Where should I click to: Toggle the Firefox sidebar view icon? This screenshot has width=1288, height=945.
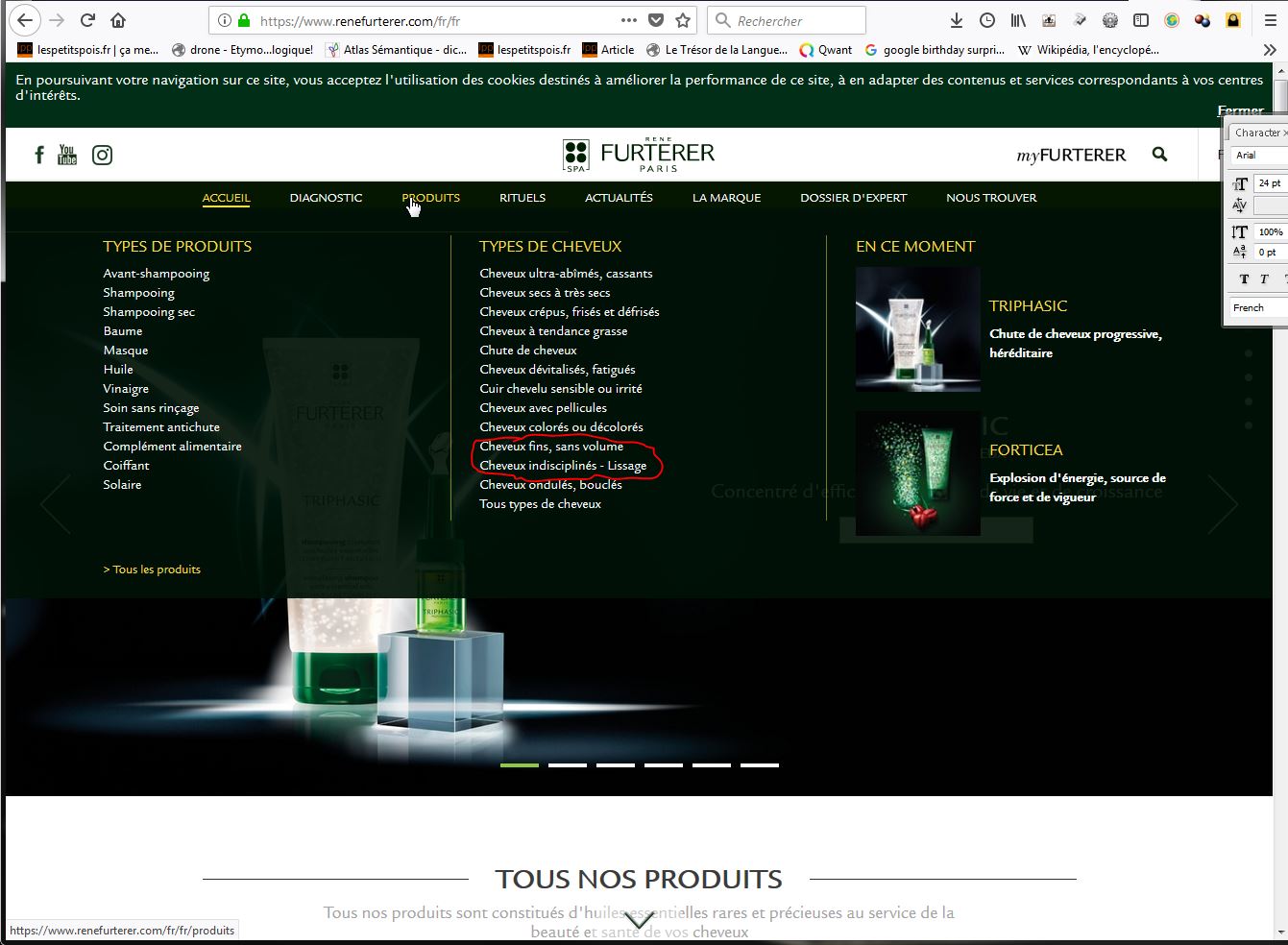[x=1141, y=20]
